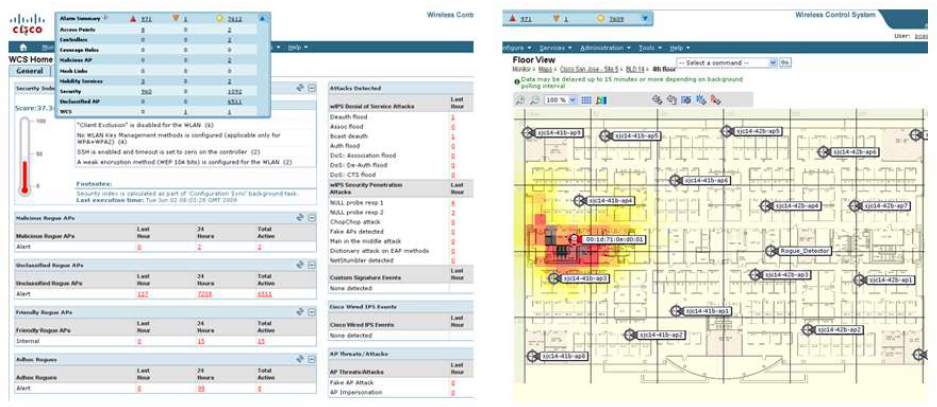Click the Deauth flood last hour count
937x407 pixels.
pos(453,117)
